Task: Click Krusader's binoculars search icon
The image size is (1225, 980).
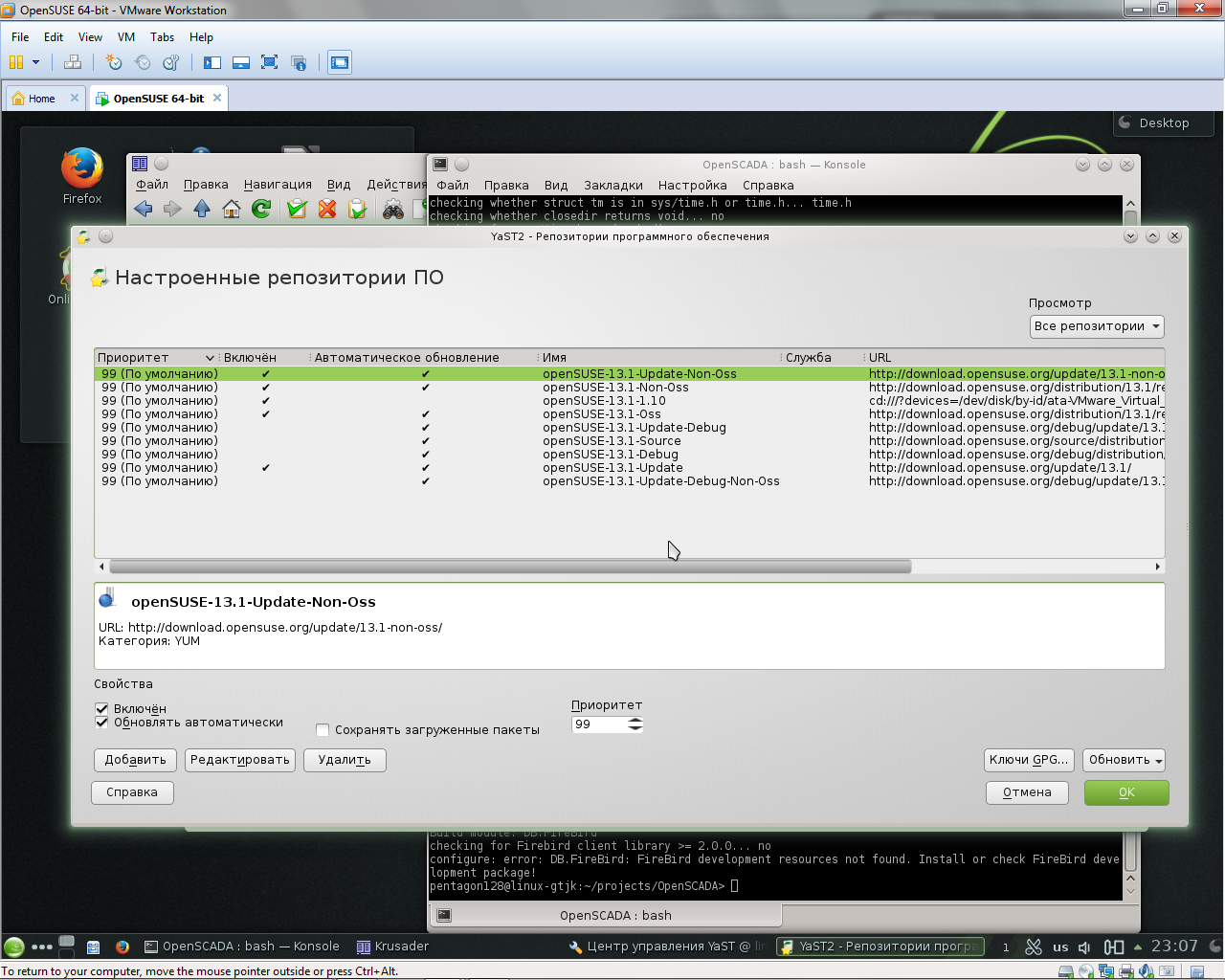Action: click(x=392, y=210)
